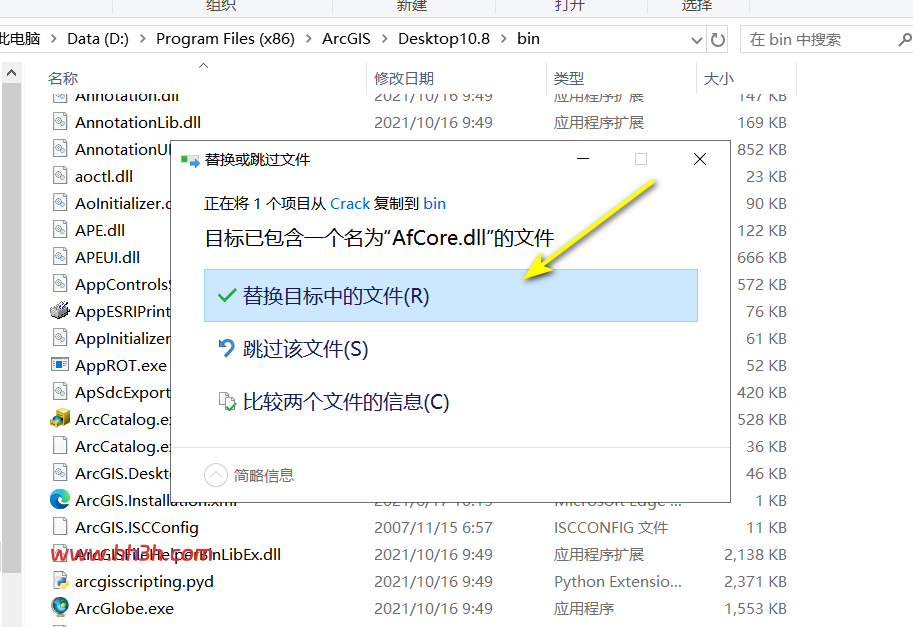
Task: Sort files by size column header
Action: pyautogui.click(x=719, y=78)
